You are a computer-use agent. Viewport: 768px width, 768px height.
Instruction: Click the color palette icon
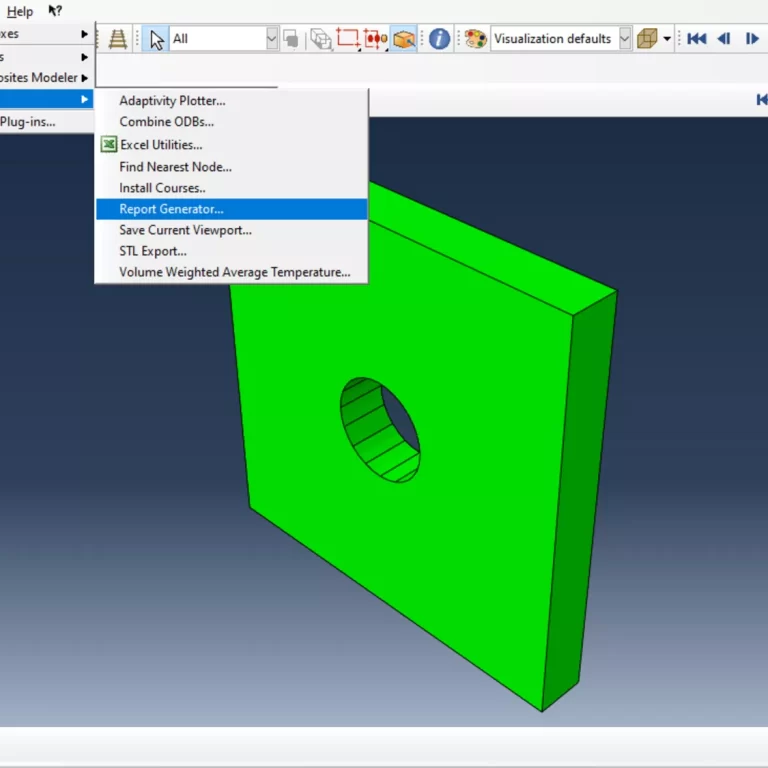(x=476, y=39)
